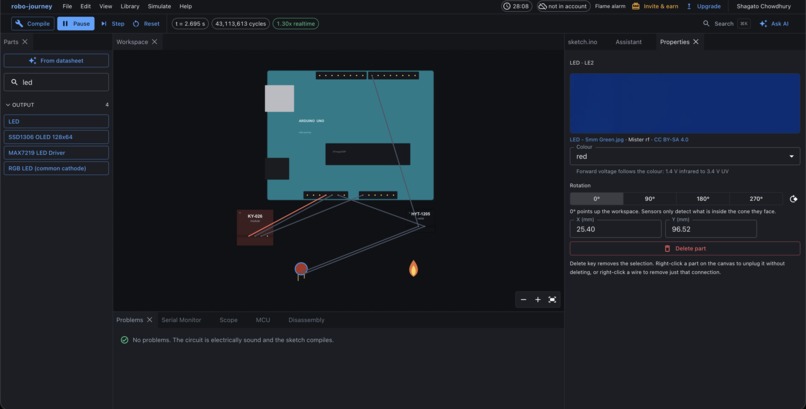This screenshot has width=806, height=409.
Task: Delete the selected LED part
Action: point(685,249)
